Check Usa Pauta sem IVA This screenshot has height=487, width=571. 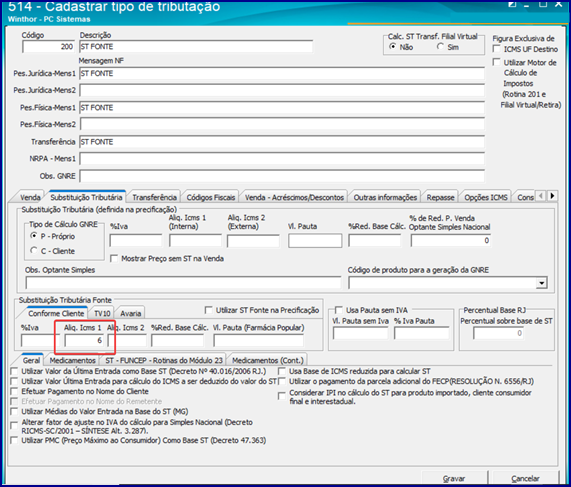pos(339,310)
